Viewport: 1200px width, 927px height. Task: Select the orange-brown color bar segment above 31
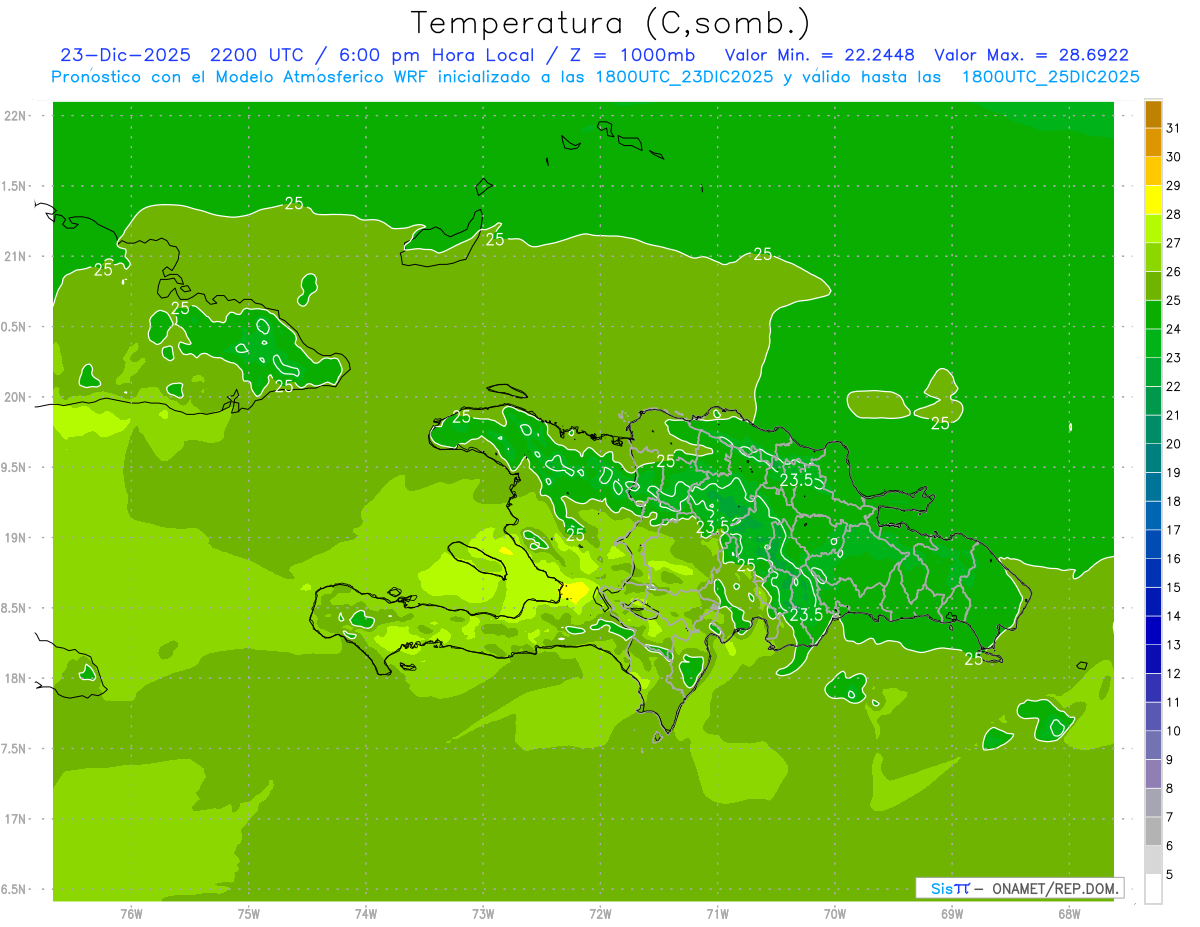pyautogui.click(x=1153, y=114)
